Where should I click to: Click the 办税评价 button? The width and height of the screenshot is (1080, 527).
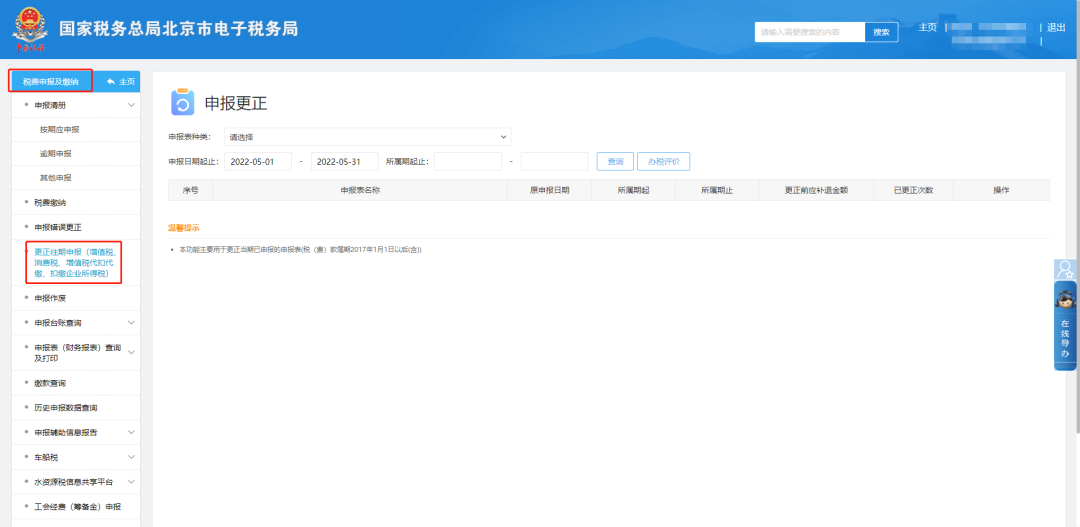pos(663,161)
